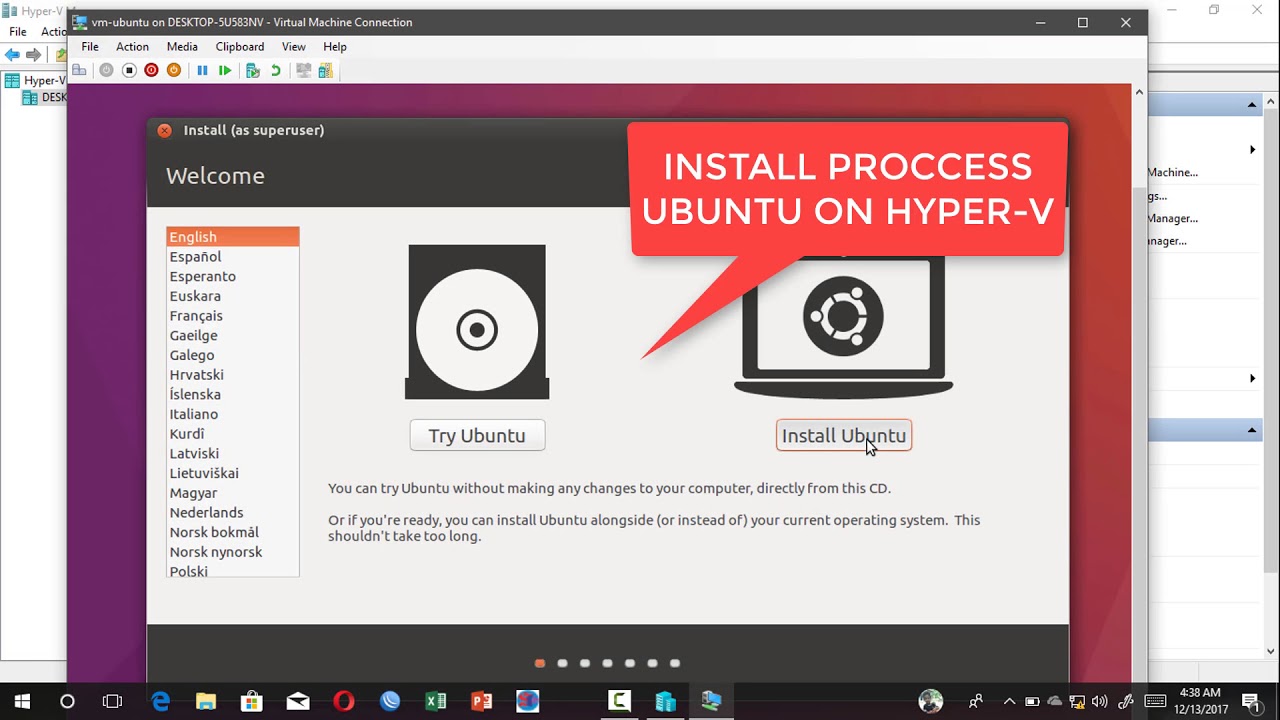Viewport: 1280px width, 720px height.
Task: Select Esperanto in the language list
Action: (232, 276)
